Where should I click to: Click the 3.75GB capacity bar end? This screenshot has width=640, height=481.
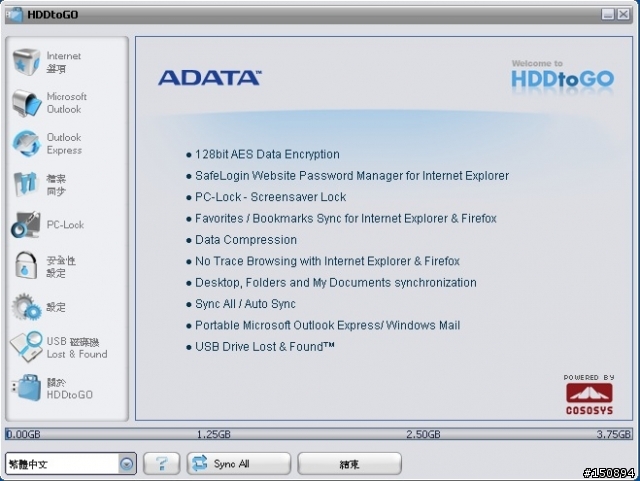[613, 434]
